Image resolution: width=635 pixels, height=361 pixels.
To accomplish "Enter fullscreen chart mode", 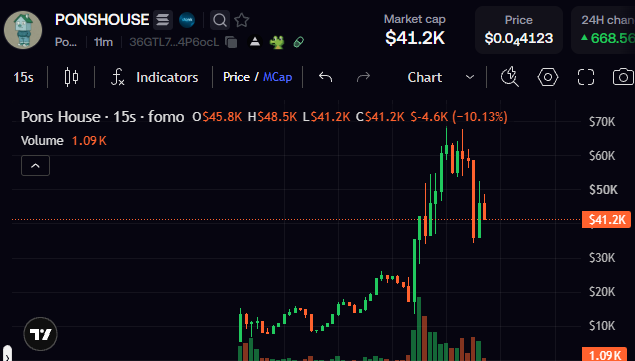I will tap(586, 77).
